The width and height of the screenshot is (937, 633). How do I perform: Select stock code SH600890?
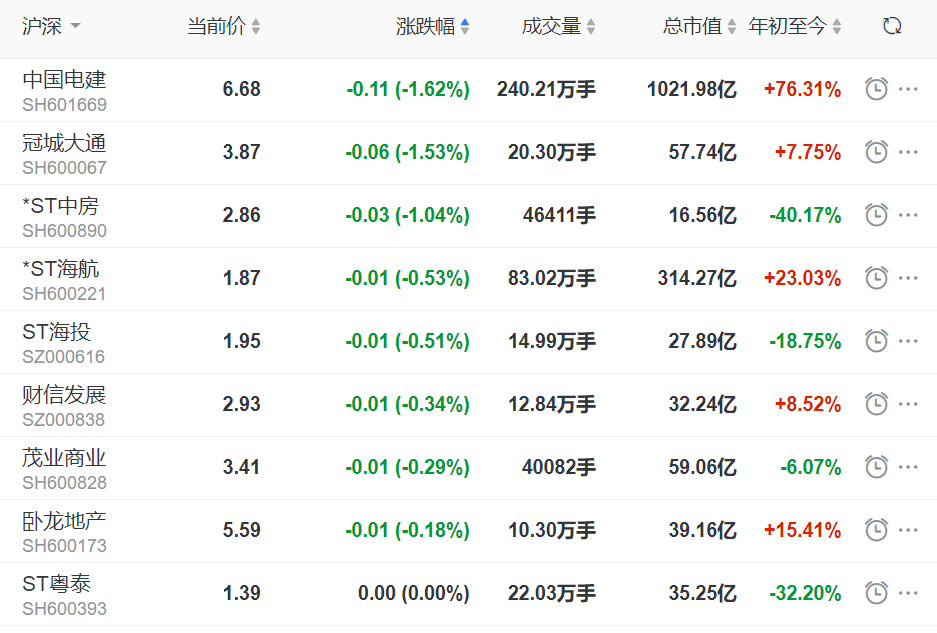click(x=65, y=231)
